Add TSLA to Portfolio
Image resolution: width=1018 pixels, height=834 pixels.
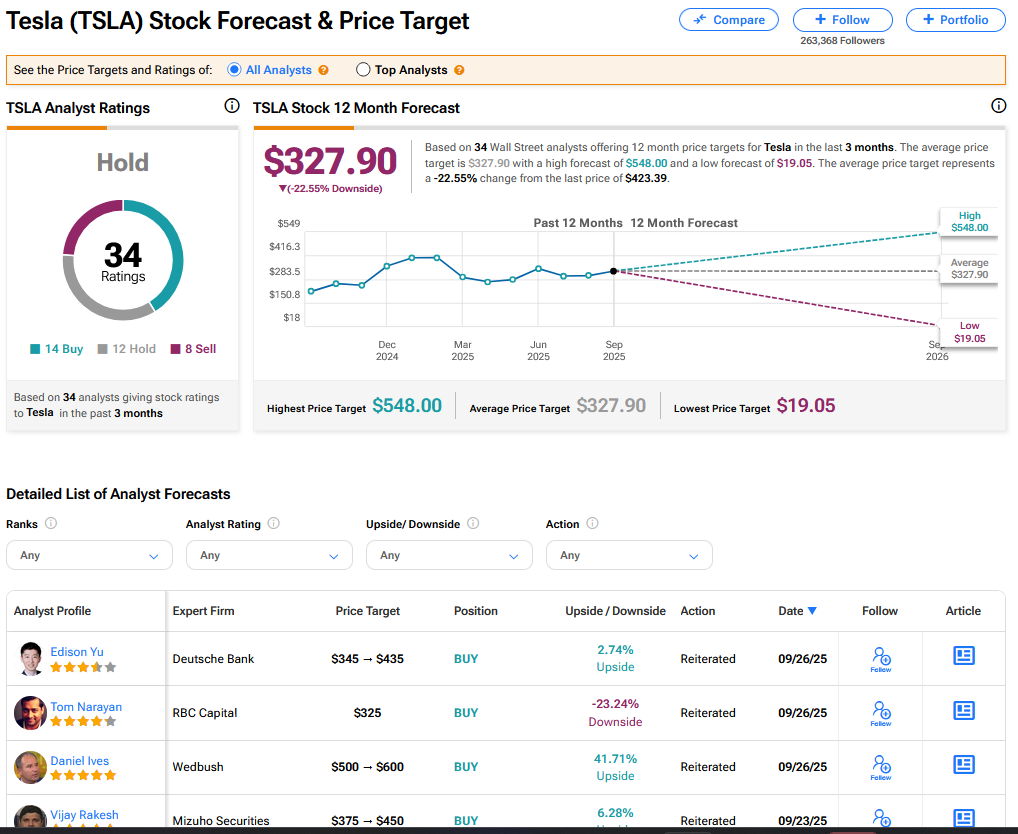tap(955, 19)
